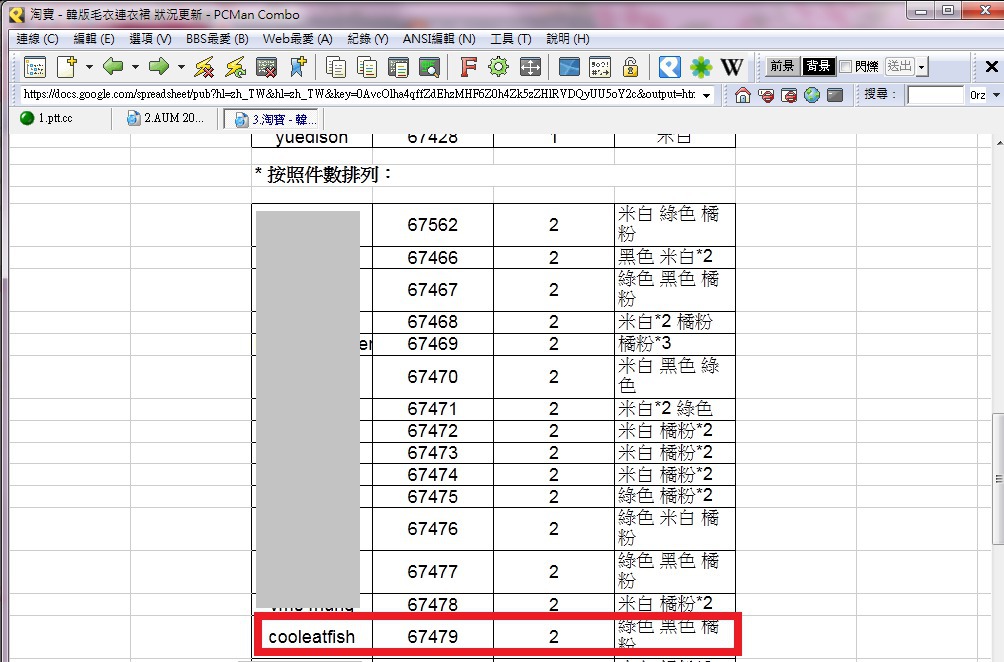Viewport: 1004px width, 662px height.
Task: Click the green flower ICQ icon
Action: pos(700,67)
